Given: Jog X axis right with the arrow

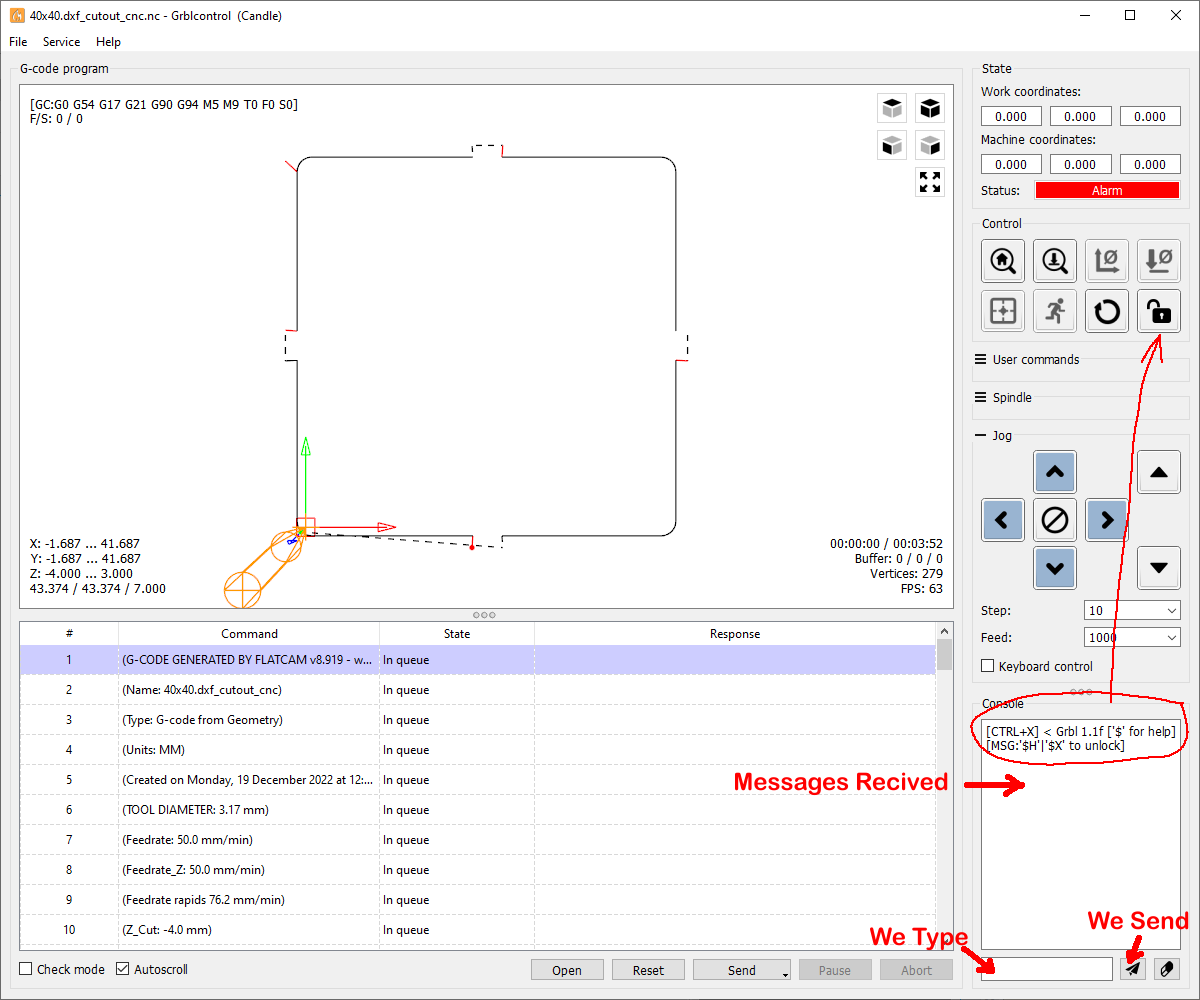Looking at the screenshot, I should tap(1107, 520).
